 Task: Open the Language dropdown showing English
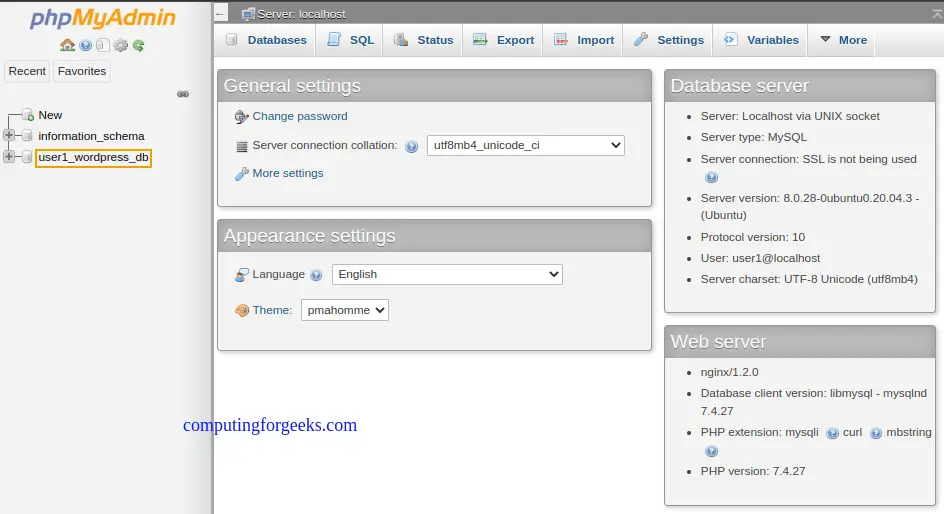(447, 274)
